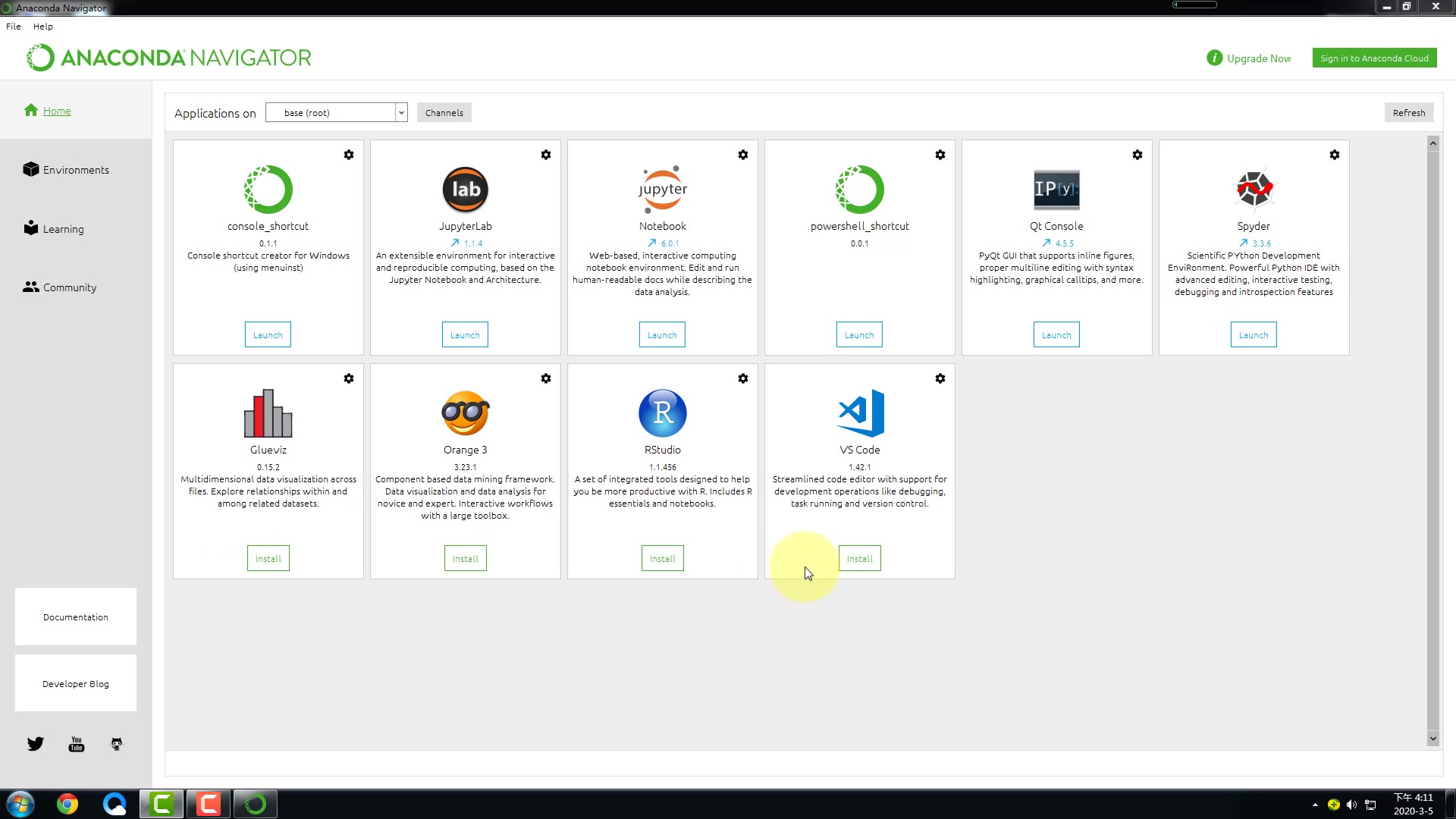
Task: Open the YouTube link icon
Action: coord(77,744)
